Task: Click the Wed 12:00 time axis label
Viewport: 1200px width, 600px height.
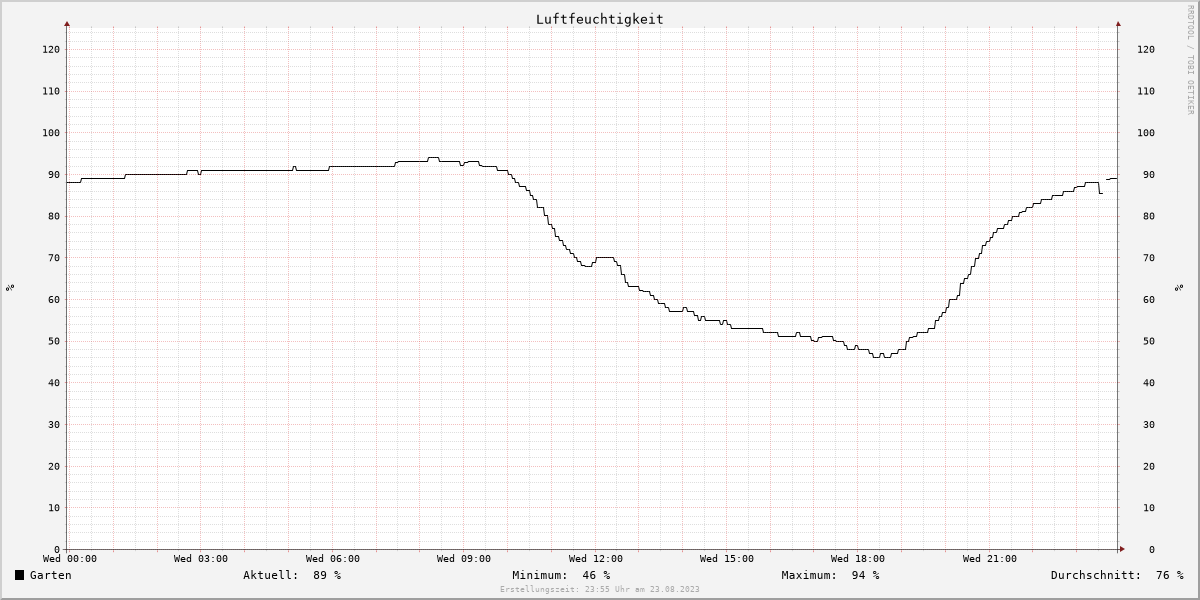Action: click(x=596, y=559)
